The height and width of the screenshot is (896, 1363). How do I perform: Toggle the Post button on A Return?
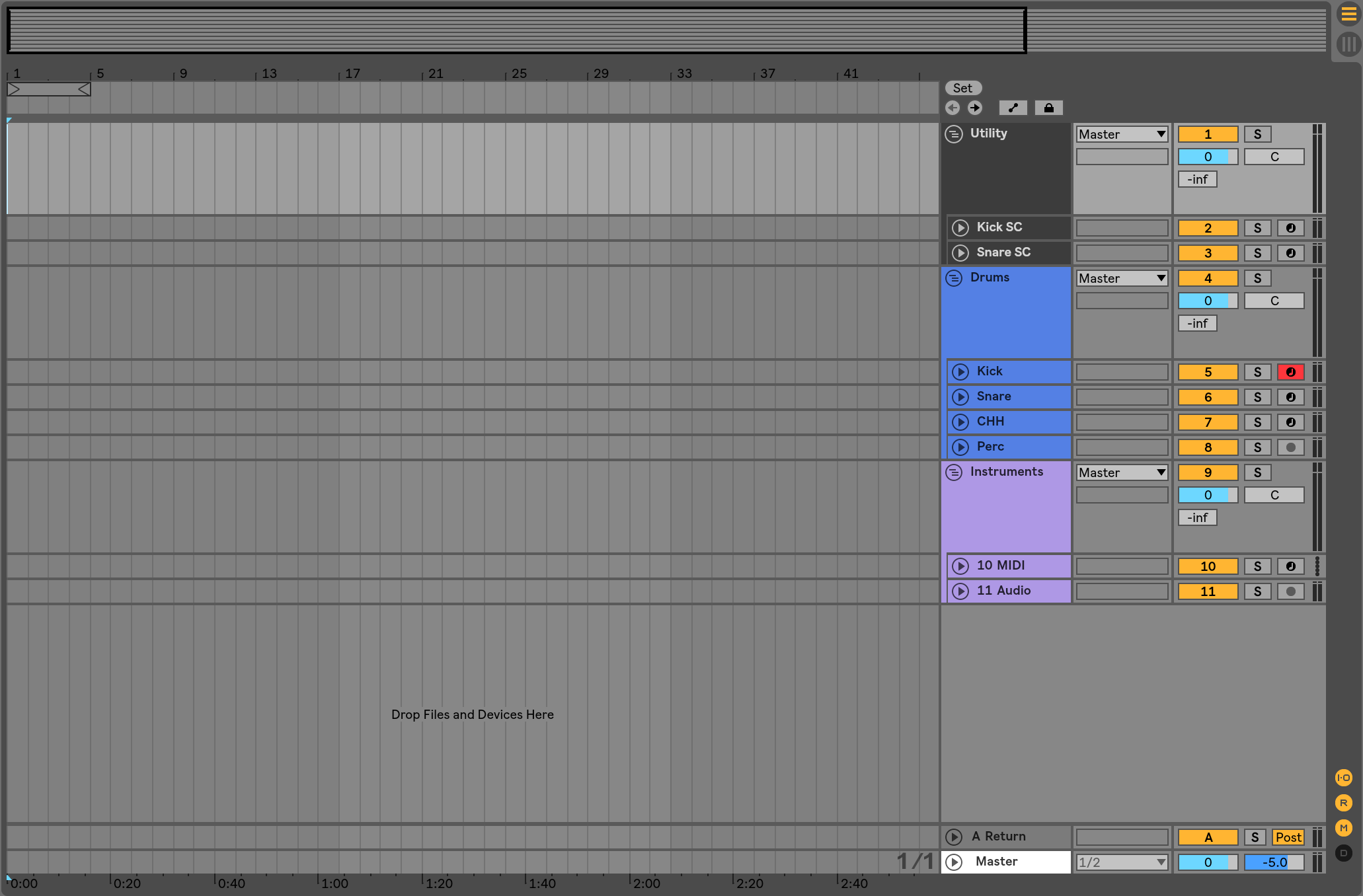1288,837
